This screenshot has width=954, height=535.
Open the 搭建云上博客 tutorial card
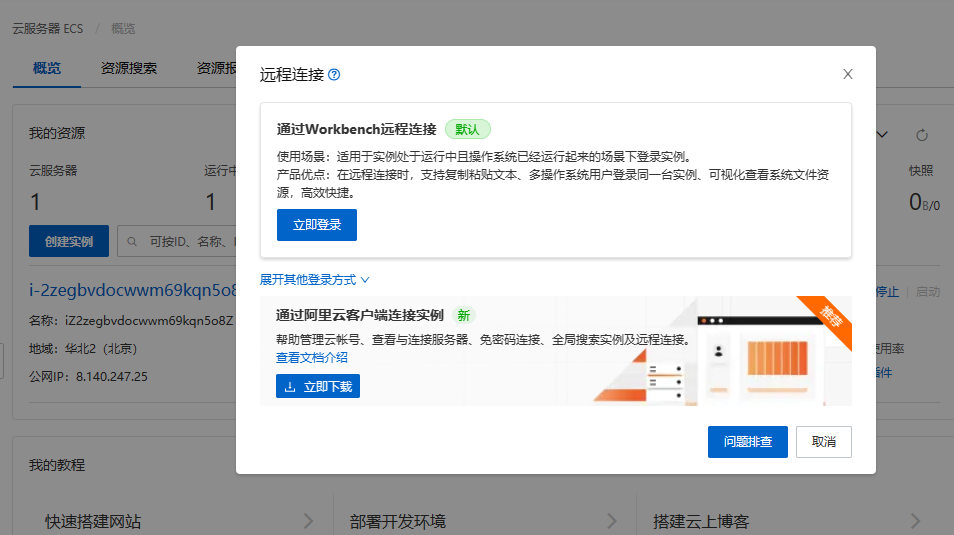tap(788, 521)
